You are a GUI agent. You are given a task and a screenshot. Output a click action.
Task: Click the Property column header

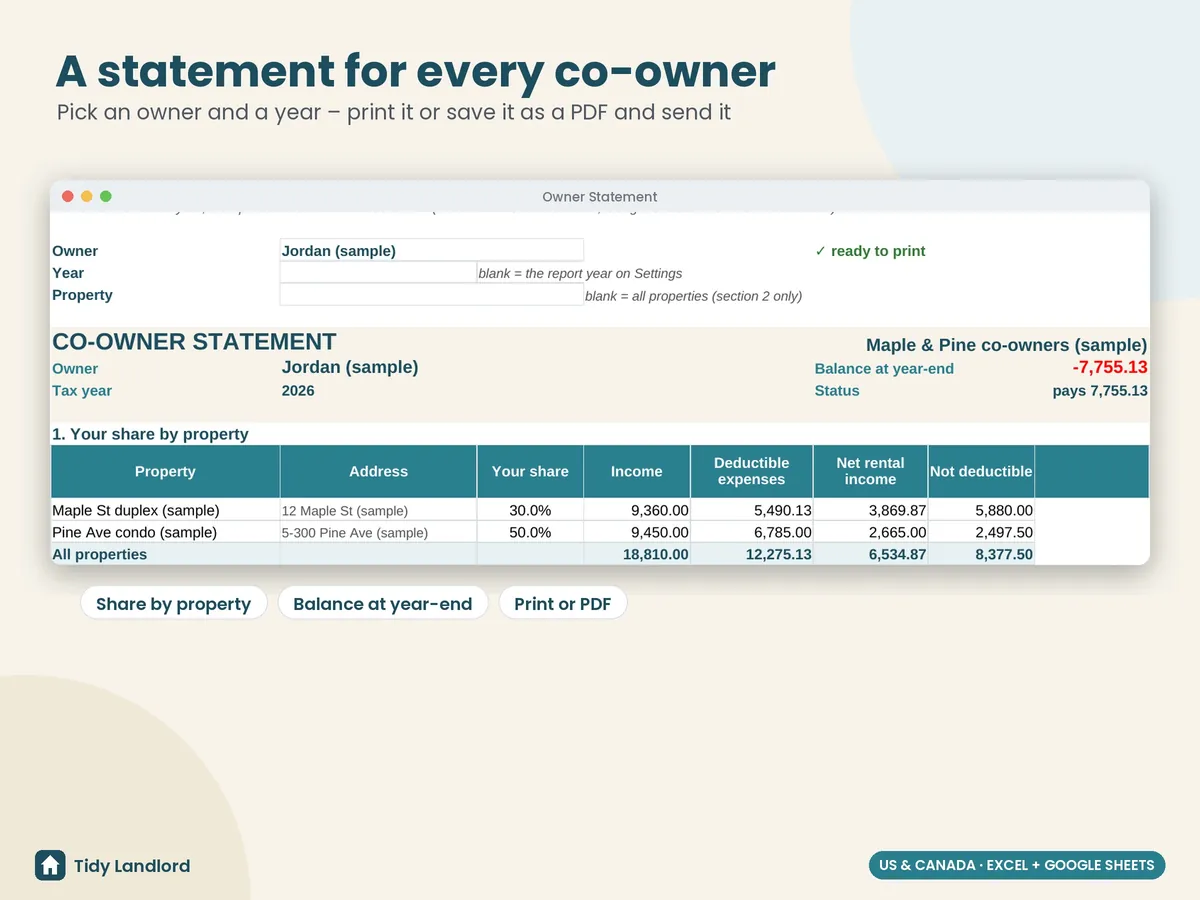(x=165, y=471)
